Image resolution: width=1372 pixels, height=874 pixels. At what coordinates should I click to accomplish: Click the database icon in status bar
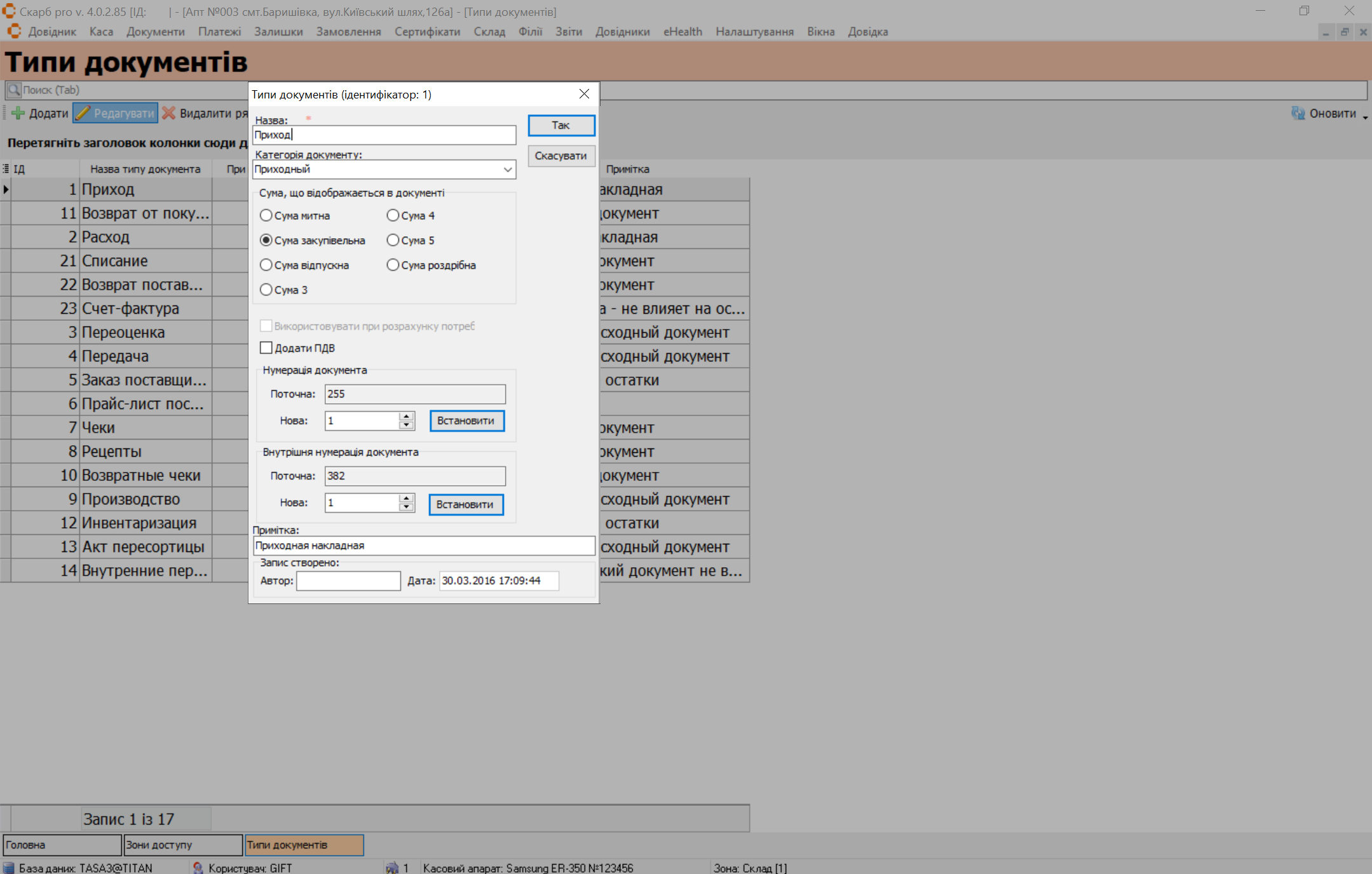(9, 868)
